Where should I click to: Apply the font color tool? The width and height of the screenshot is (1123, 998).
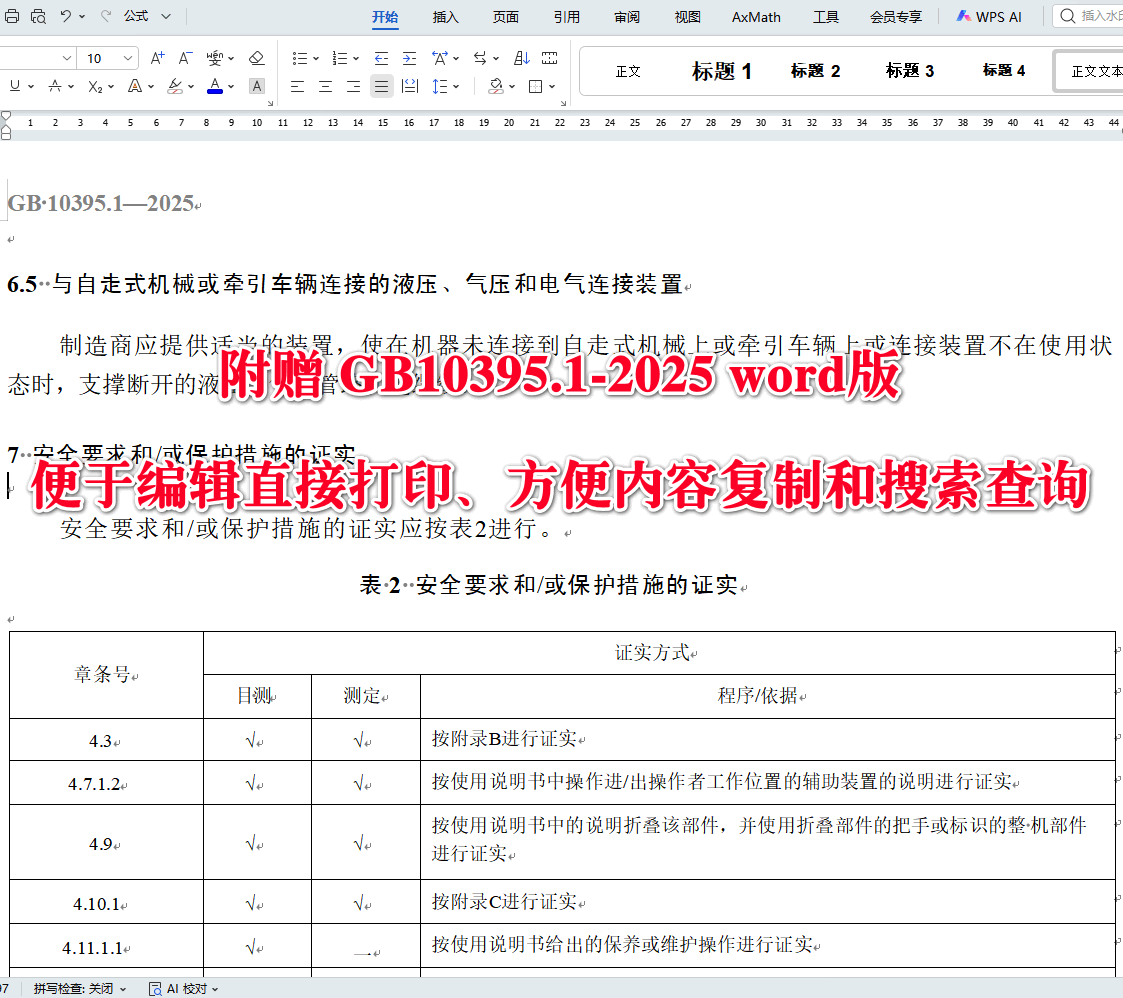point(216,86)
